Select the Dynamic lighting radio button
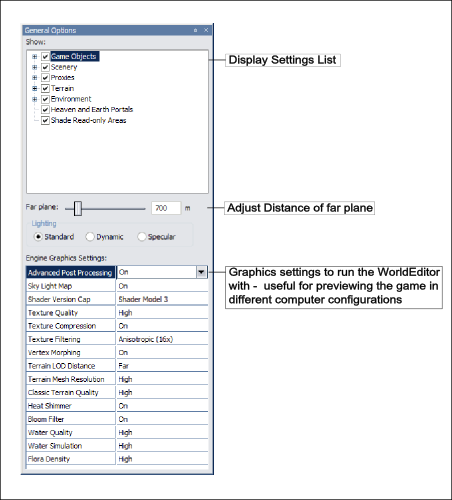The height and width of the screenshot is (500, 452). pos(90,237)
